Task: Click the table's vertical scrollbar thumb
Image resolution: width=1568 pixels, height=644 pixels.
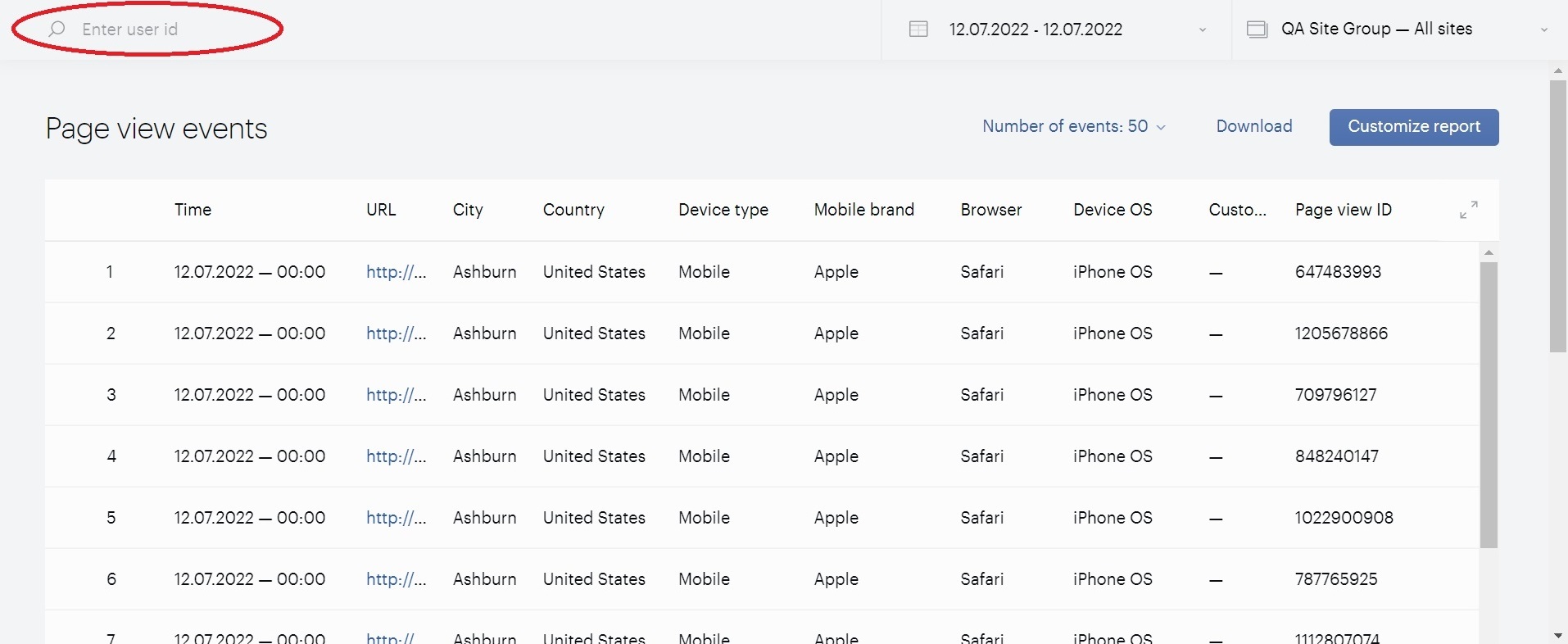Action: [1489, 405]
